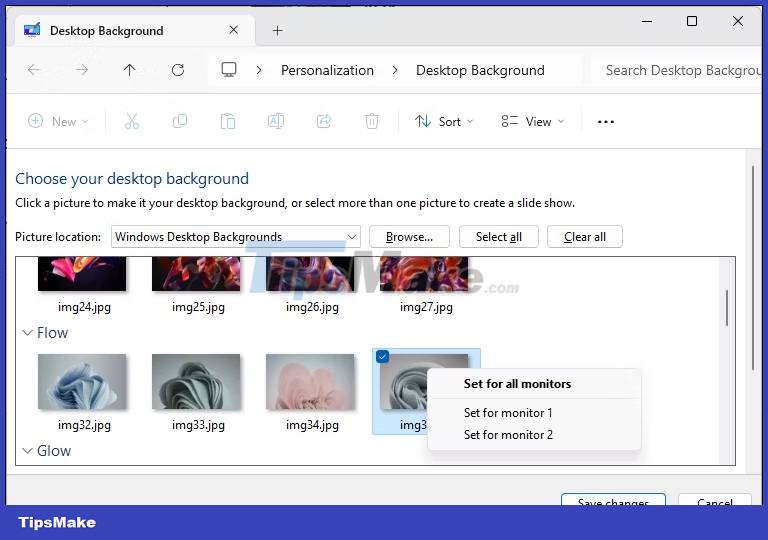Click the Delete trash icon
The height and width of the screenshot is (540, 768).
[x=372, y=121]
